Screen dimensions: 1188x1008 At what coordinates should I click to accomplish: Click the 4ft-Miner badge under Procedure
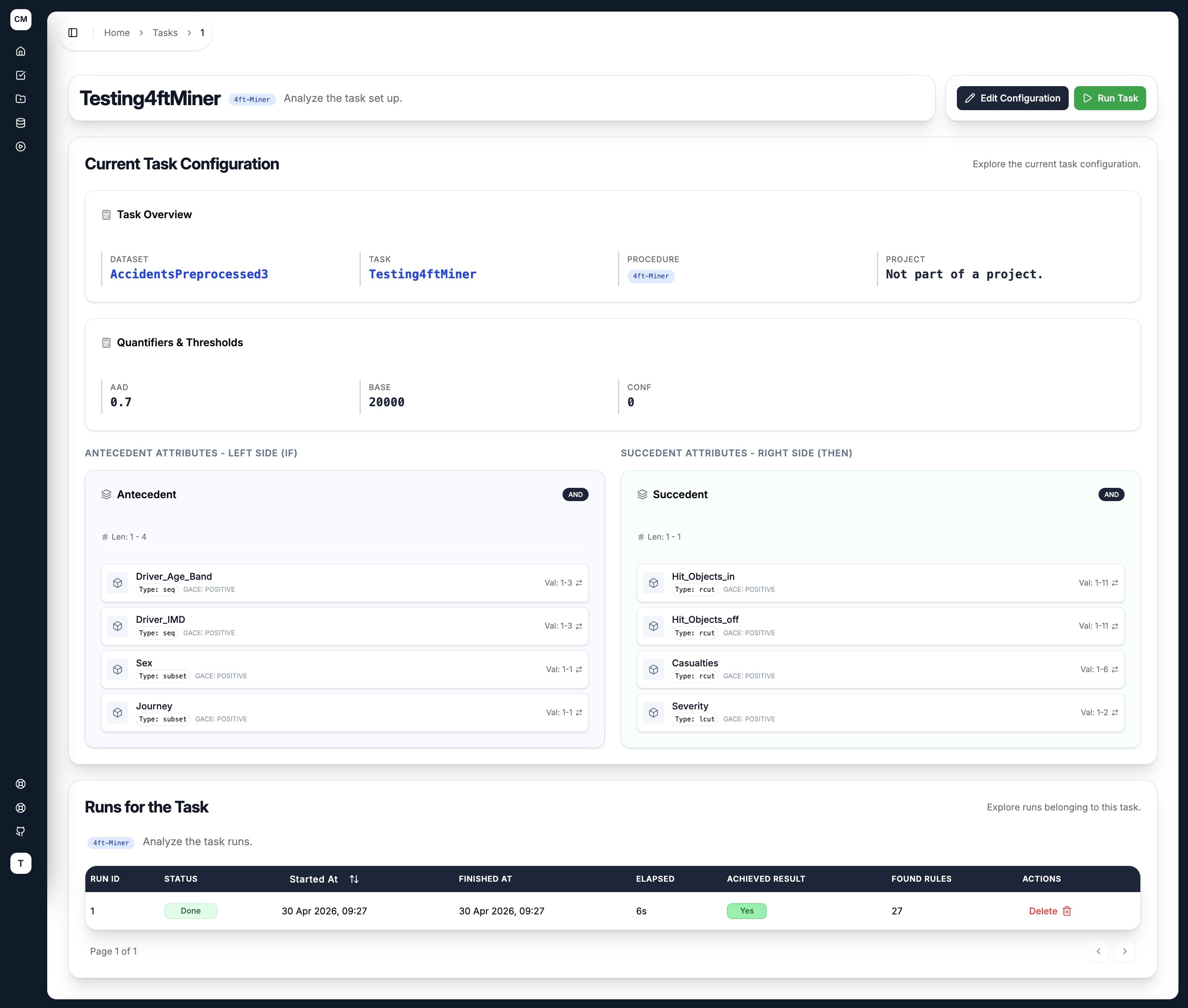tap(651, 276)
